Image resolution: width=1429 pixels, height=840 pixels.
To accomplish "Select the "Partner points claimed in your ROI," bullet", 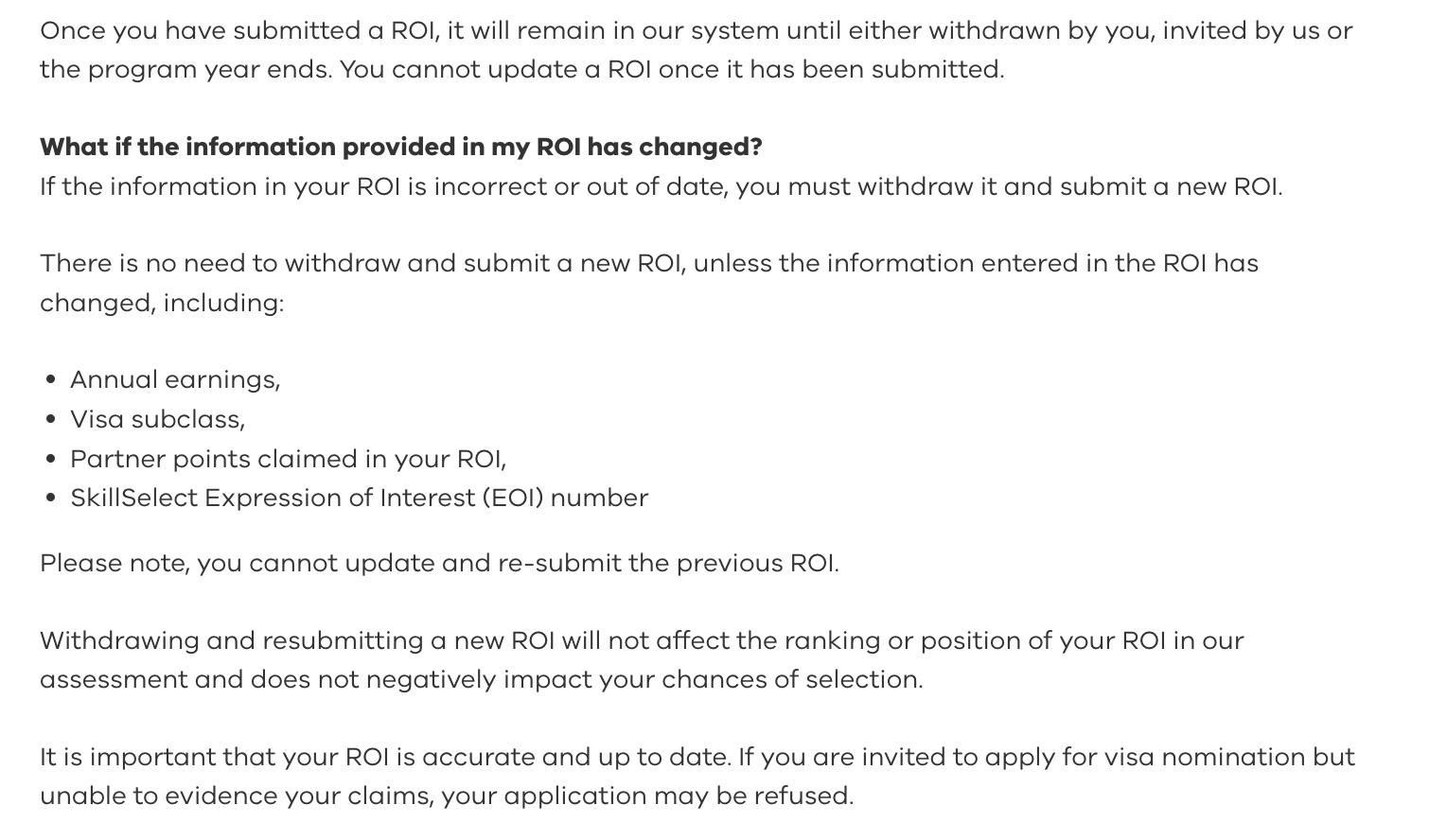I will (288, 459).
